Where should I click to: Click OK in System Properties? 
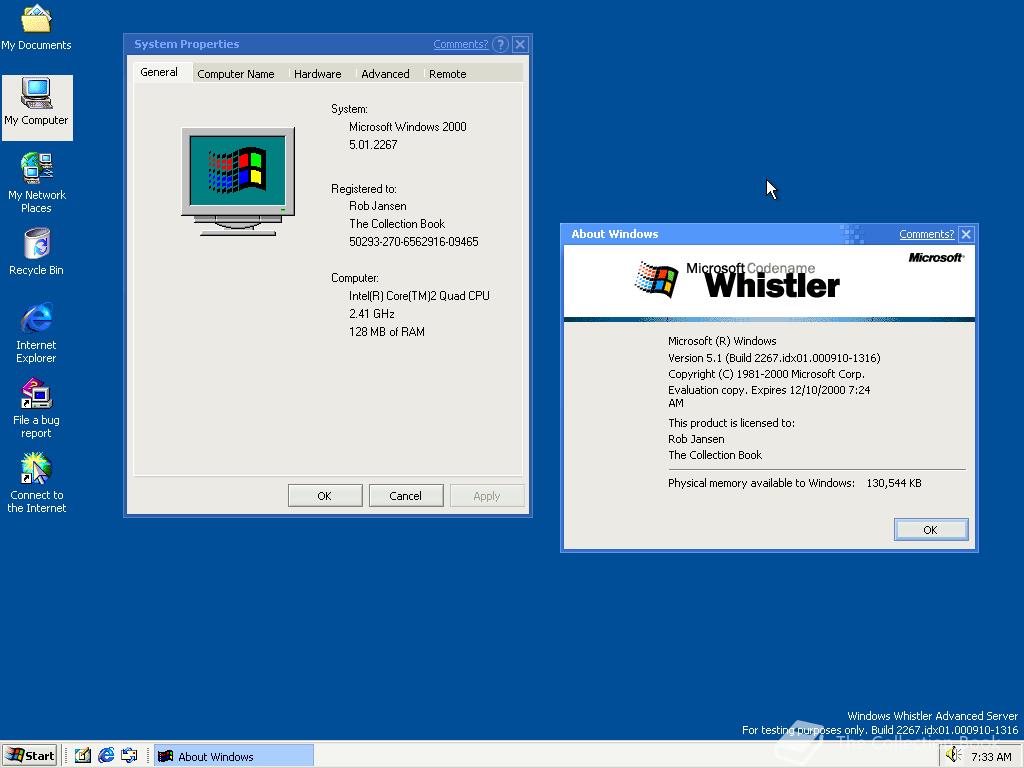coord(325,496)
